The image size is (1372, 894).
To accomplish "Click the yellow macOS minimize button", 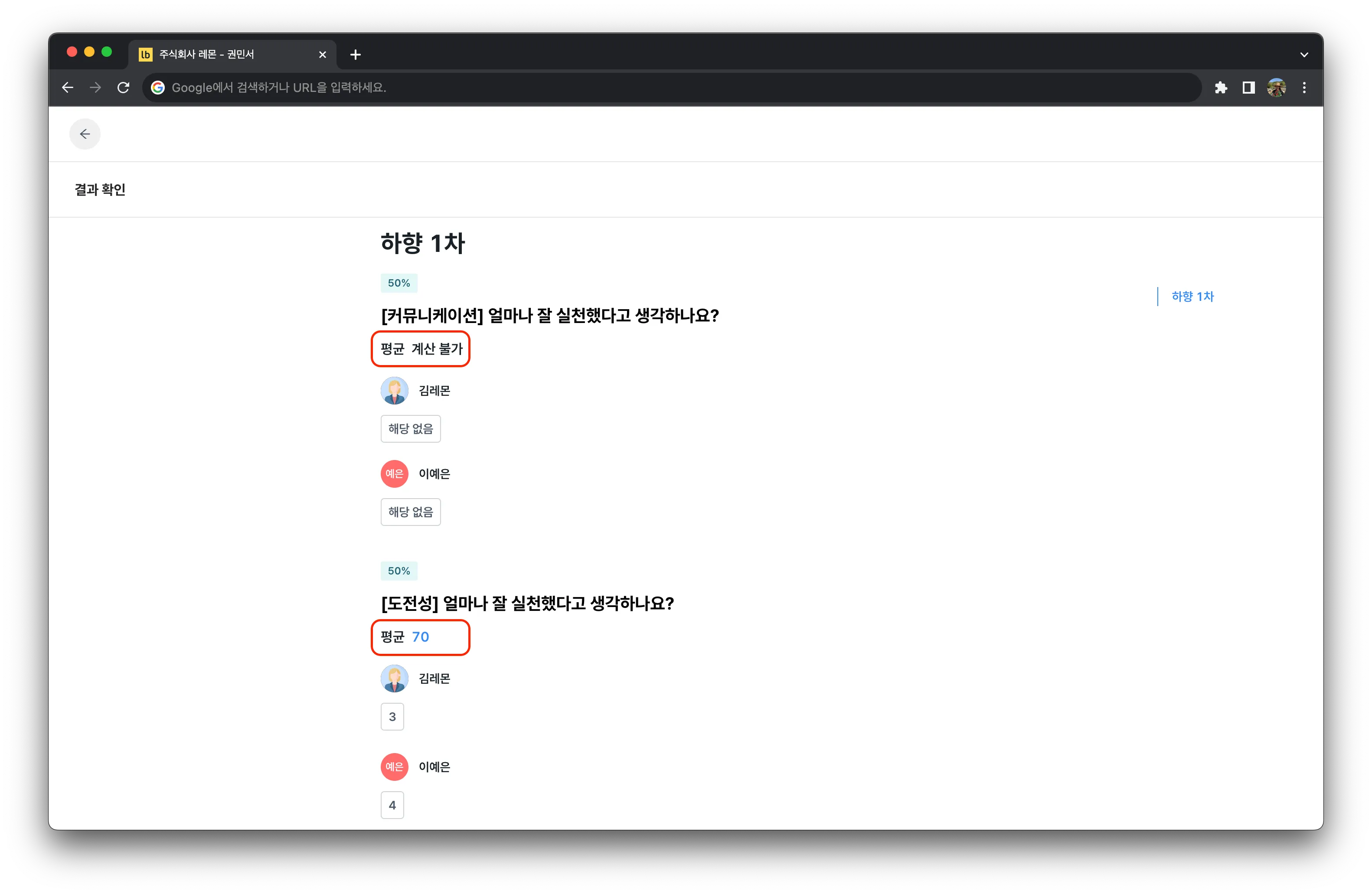I will [89, 52].
